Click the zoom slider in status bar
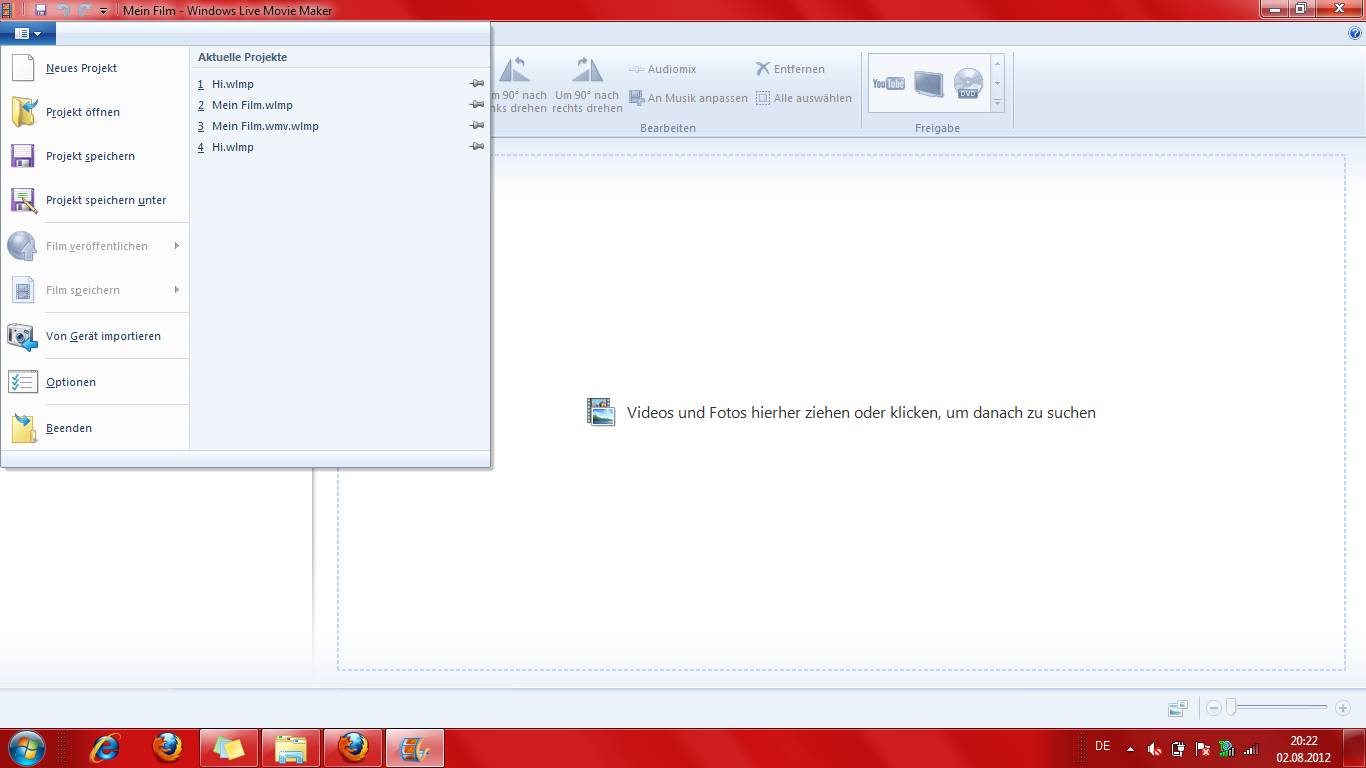 pyautogui.click(x=1232, y=708)
